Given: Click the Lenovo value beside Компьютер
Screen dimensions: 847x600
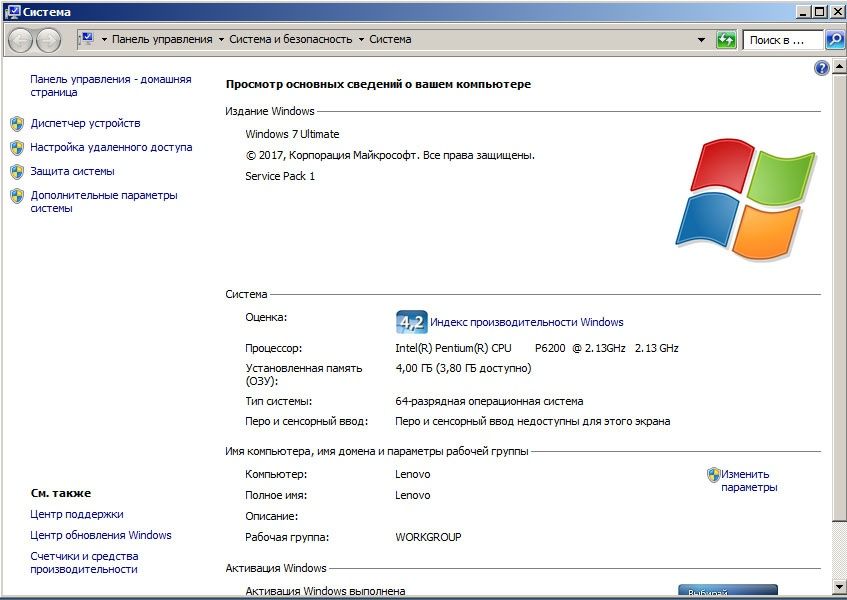Looking at the screenshot, I should pos(413,474).
